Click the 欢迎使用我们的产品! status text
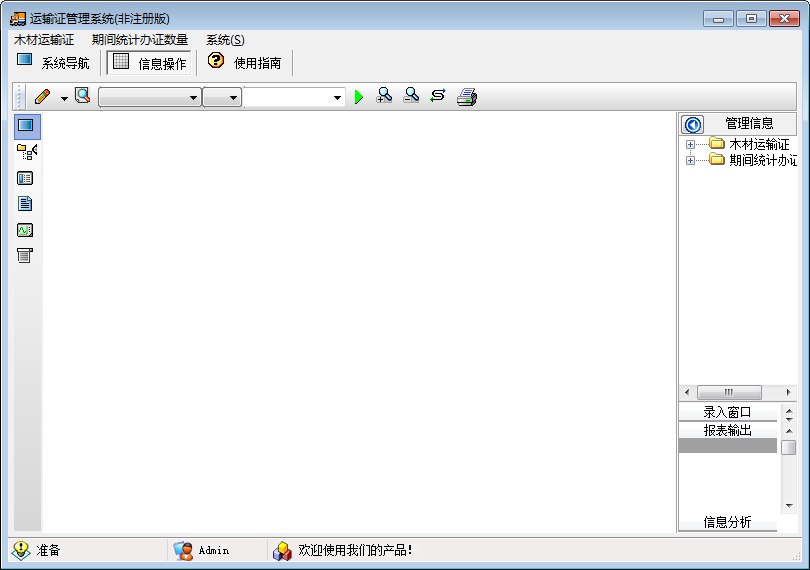Image resolution: width=810 pixels, height=570 pixels. coord(355,550)
